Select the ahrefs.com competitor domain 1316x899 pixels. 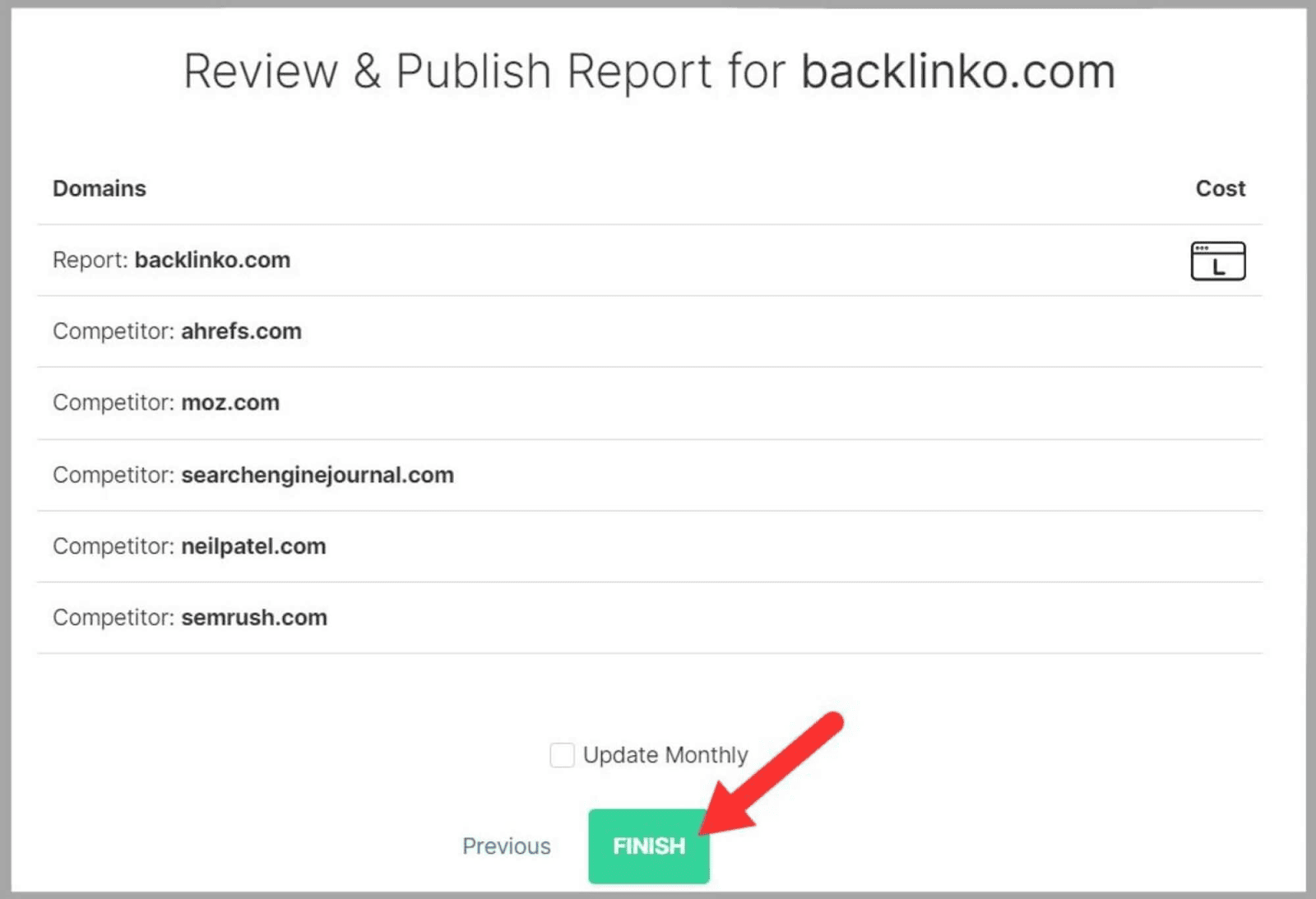point(241,331)
